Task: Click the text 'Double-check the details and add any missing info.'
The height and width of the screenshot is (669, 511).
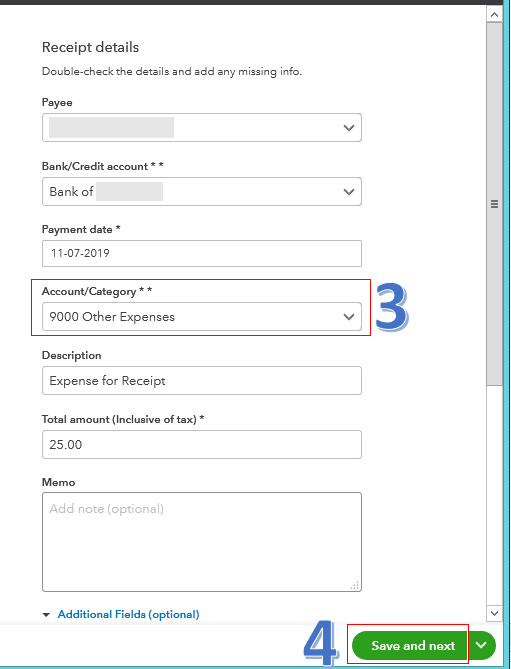Action: (172, 71)
